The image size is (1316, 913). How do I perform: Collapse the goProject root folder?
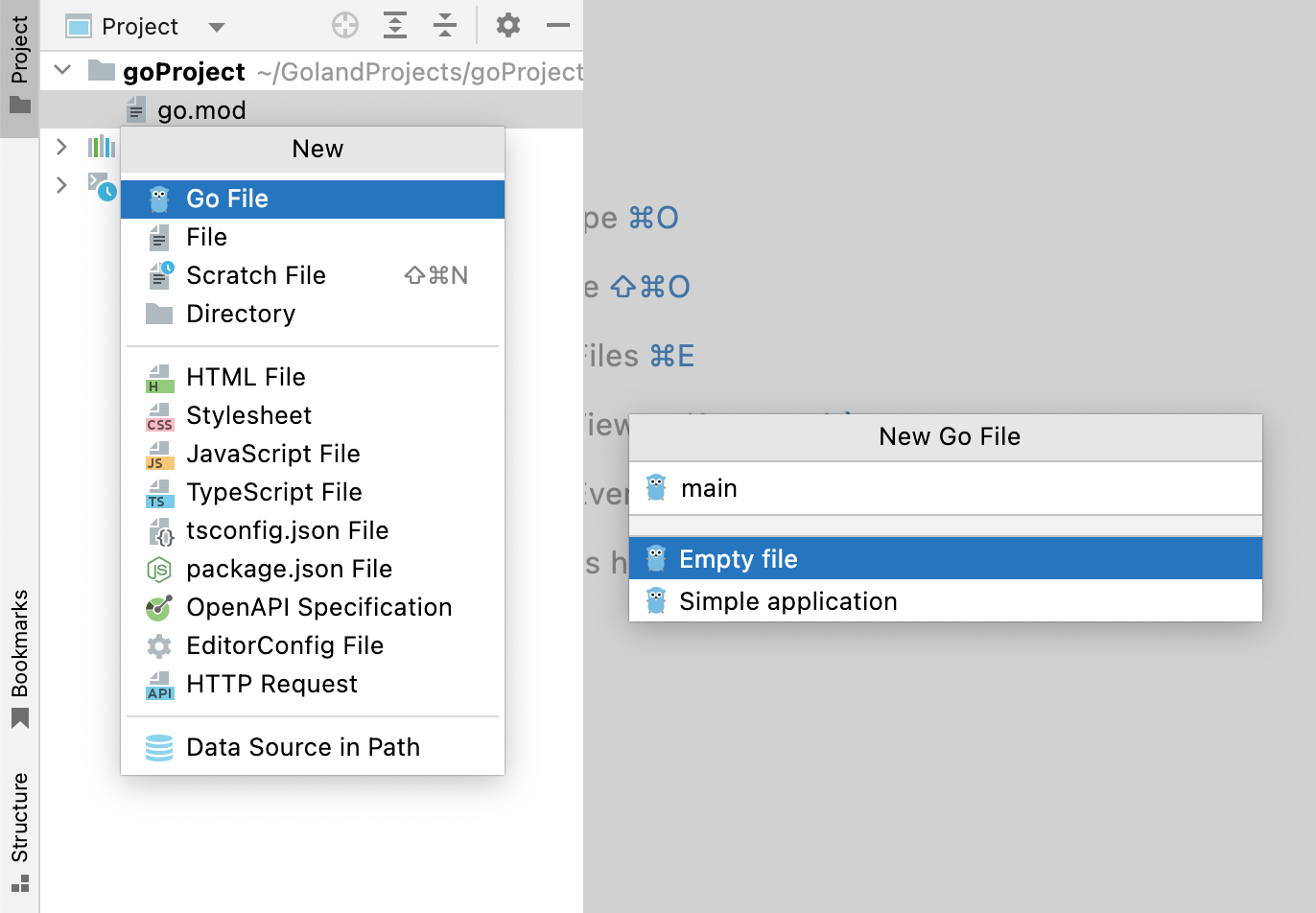click(63, 70)
